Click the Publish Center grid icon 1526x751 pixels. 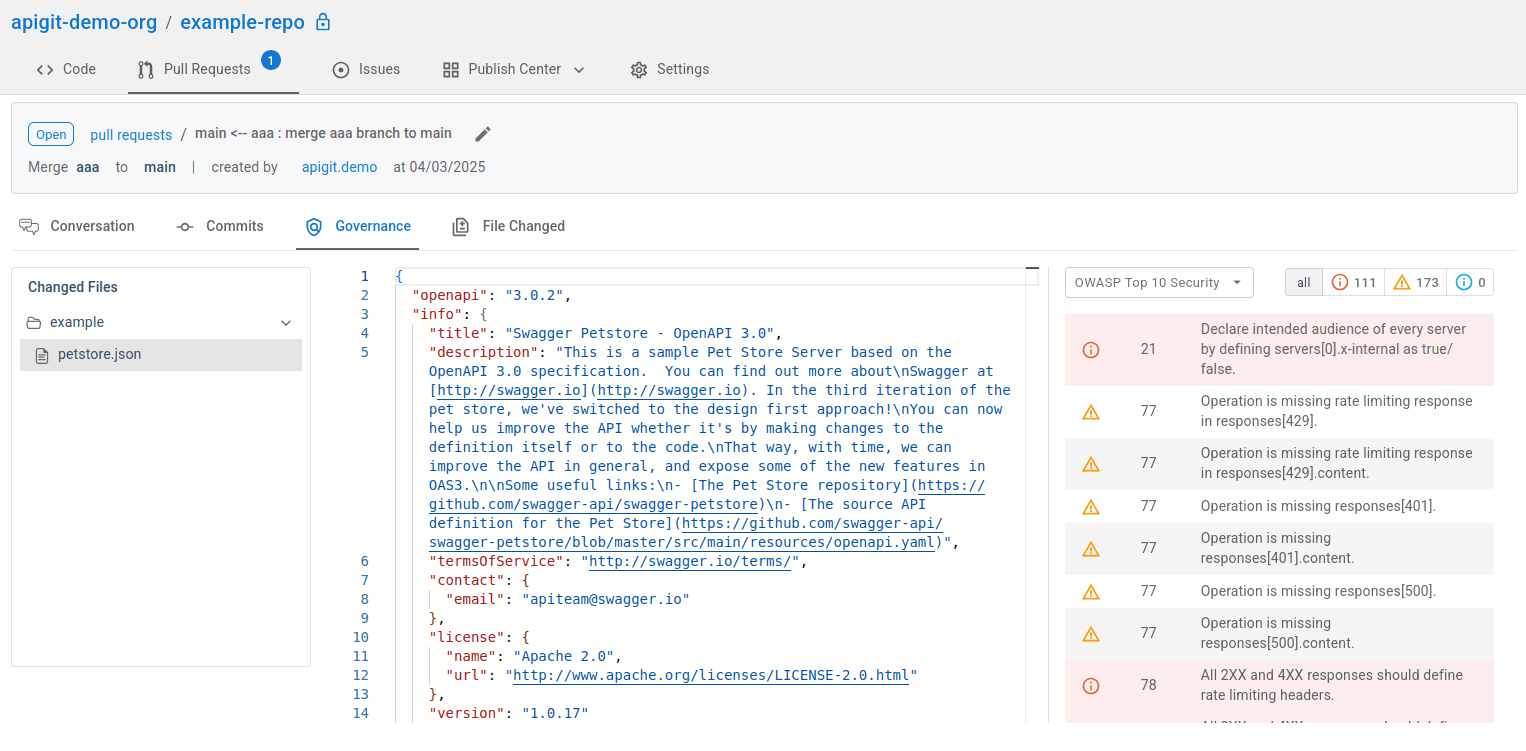tap(450, 70)
